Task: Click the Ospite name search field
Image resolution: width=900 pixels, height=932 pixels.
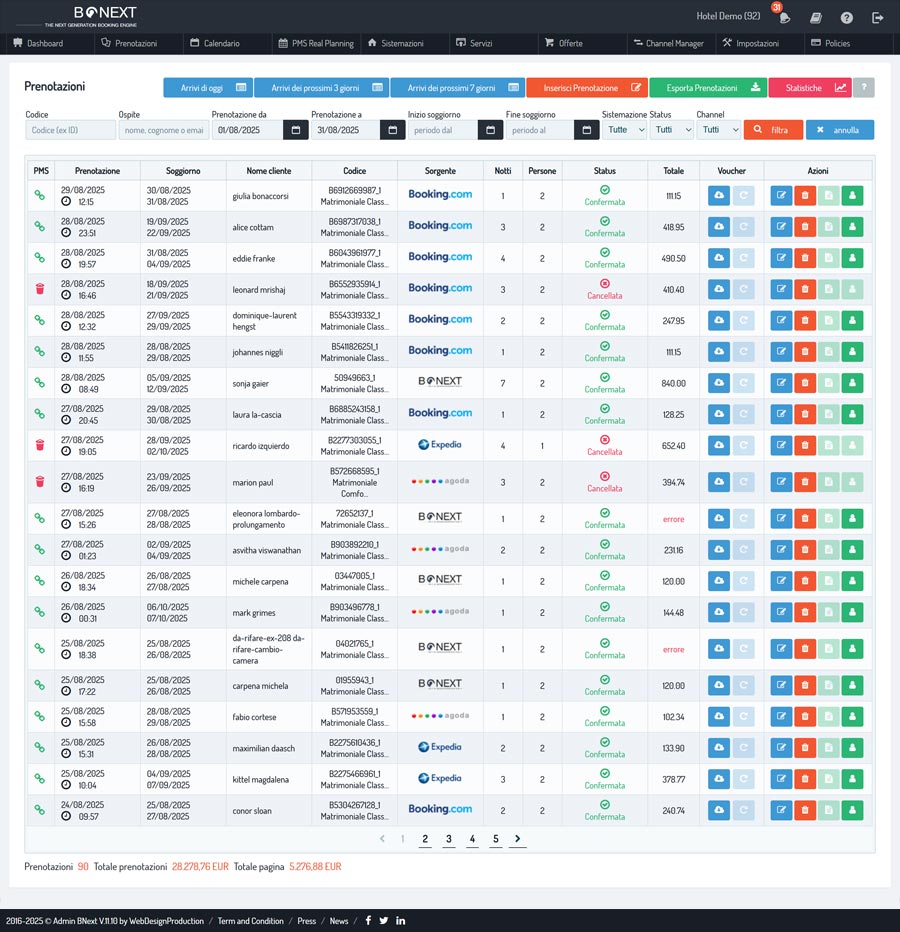Action: tap(163, 130)
